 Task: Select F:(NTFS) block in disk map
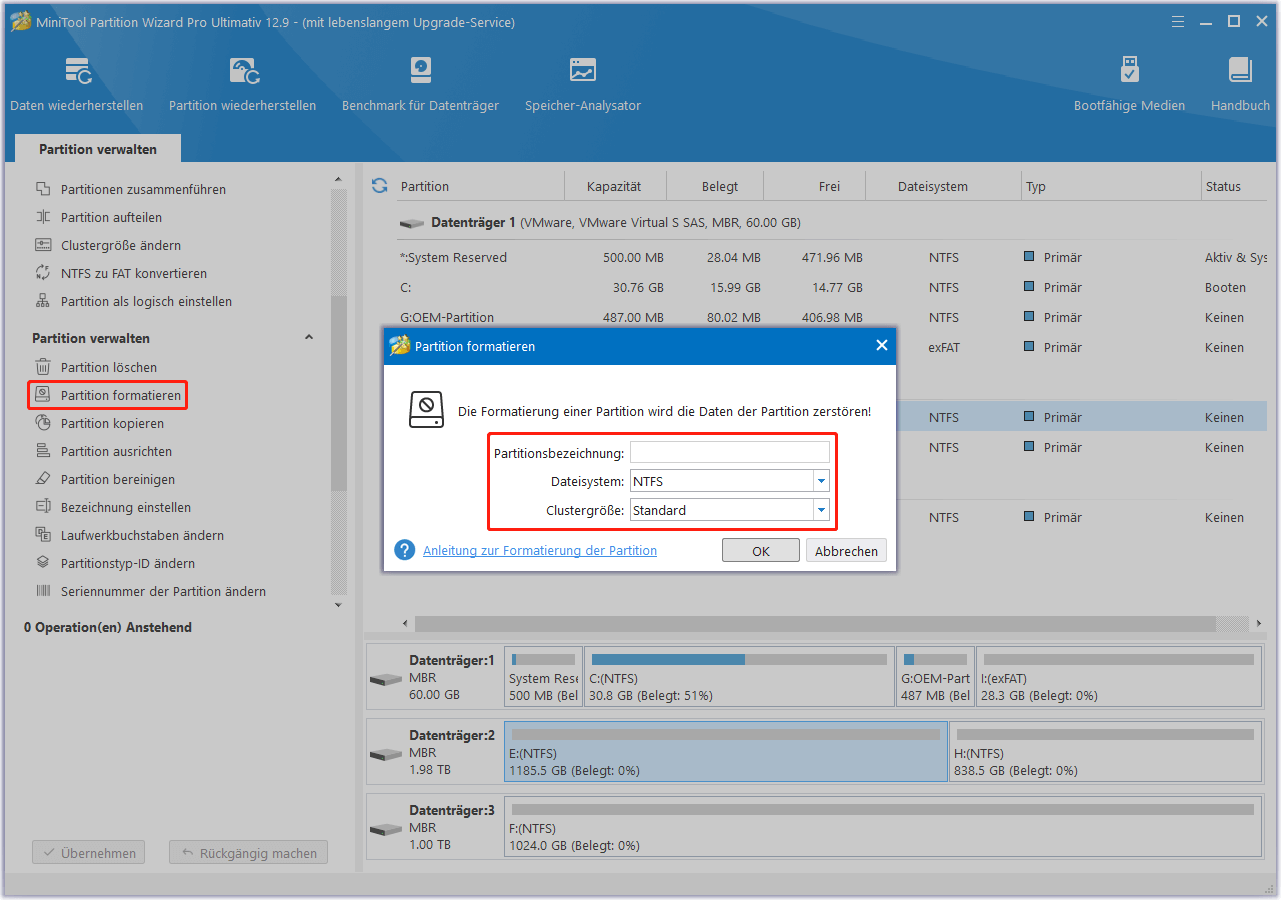[x=883, y=827]
